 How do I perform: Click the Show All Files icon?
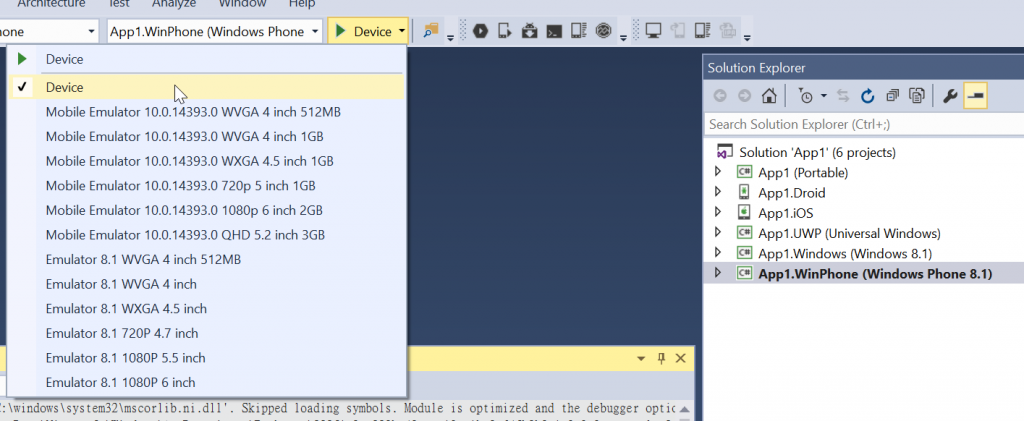pos(916,96)
